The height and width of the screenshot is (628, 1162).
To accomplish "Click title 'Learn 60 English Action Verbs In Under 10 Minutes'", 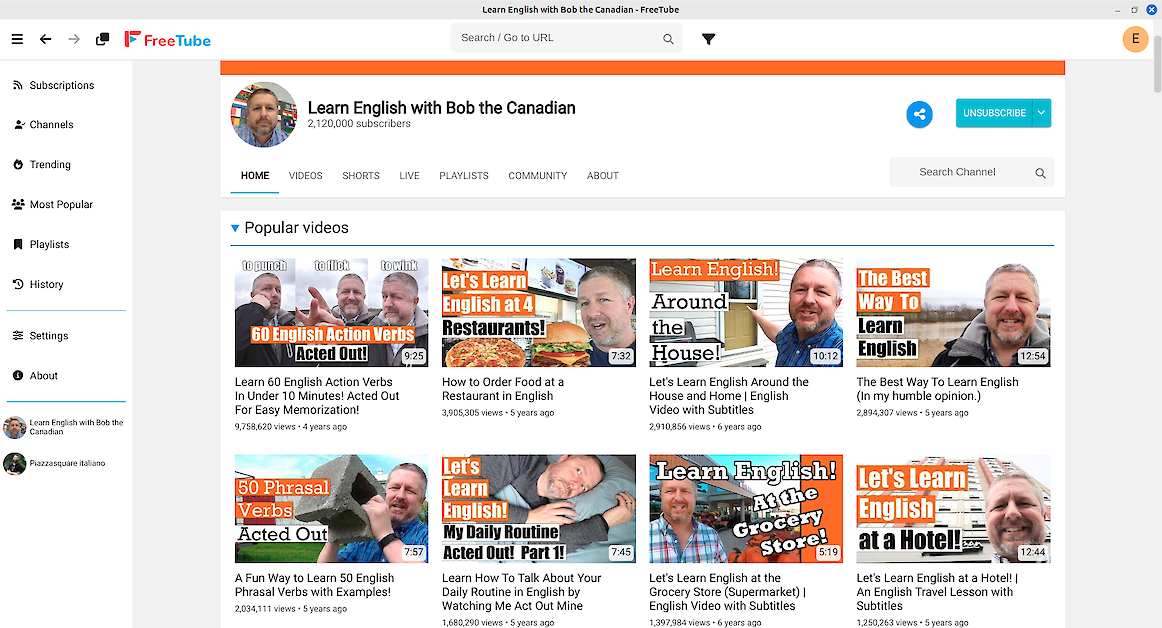I will pyautogui.click(x=317, y=396).
